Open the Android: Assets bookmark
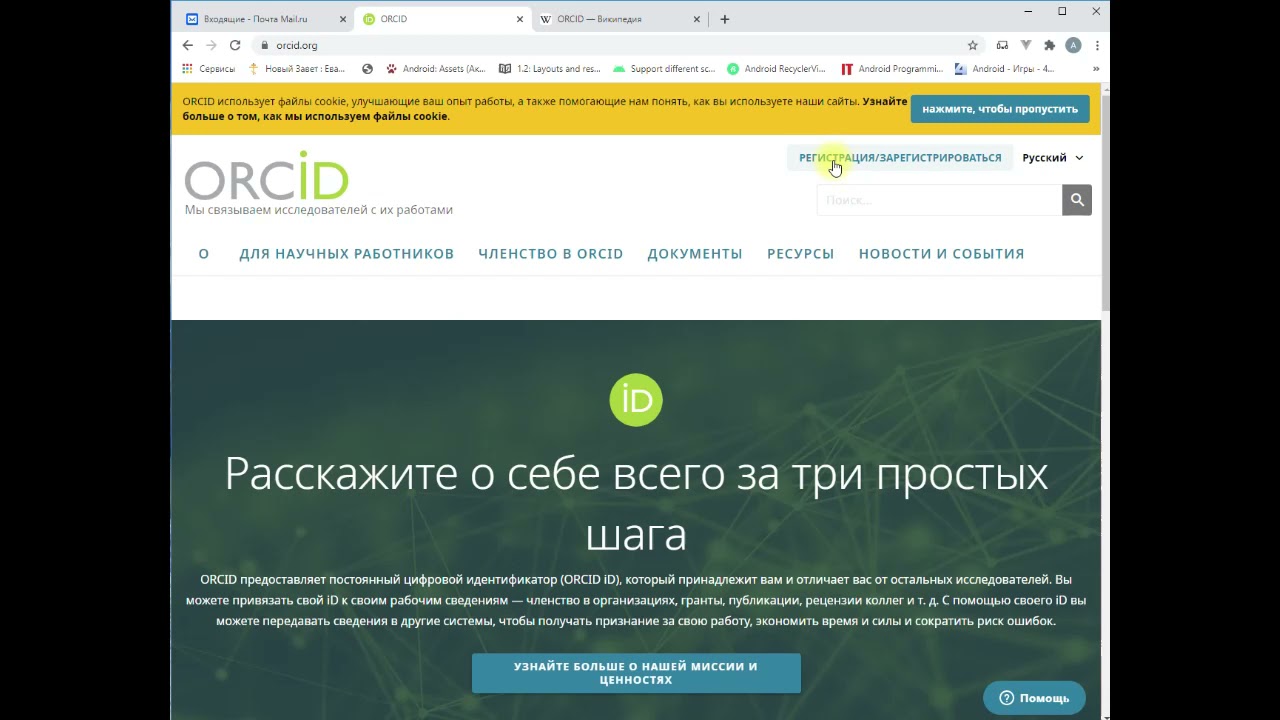The image size is (1280, 720). pos(436,69)
